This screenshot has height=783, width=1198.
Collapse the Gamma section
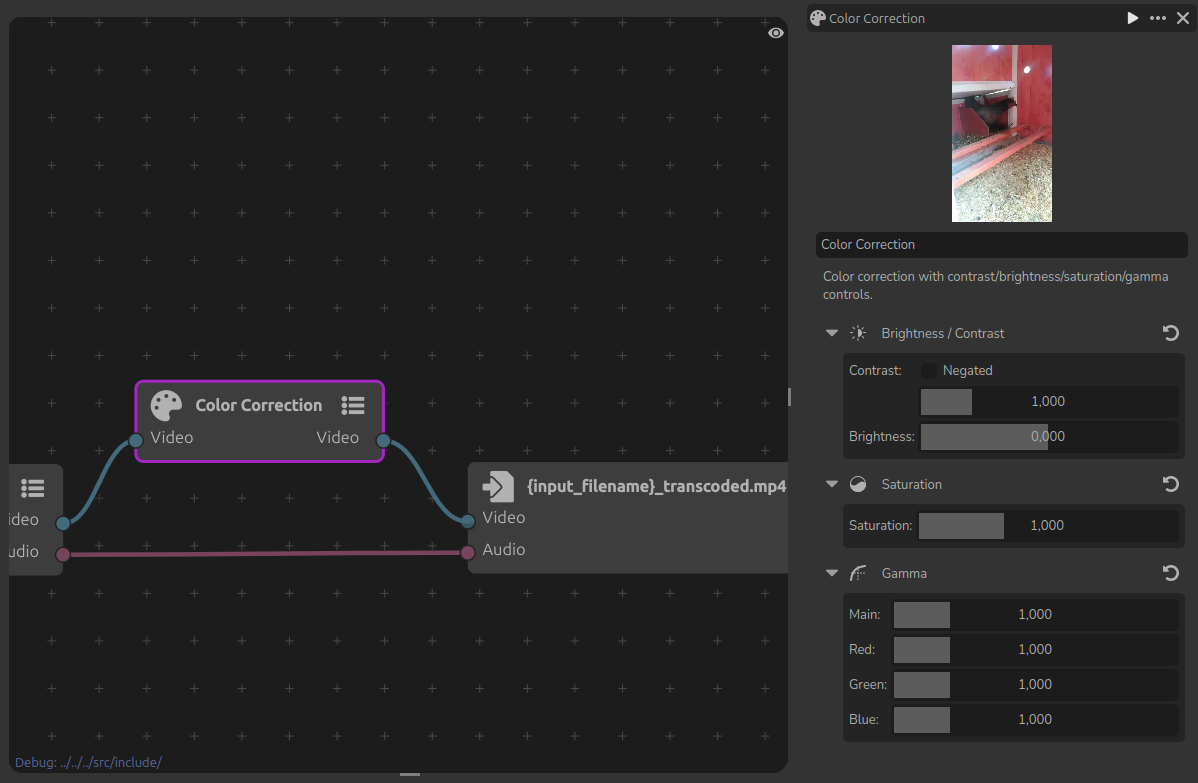pos(832,573)
